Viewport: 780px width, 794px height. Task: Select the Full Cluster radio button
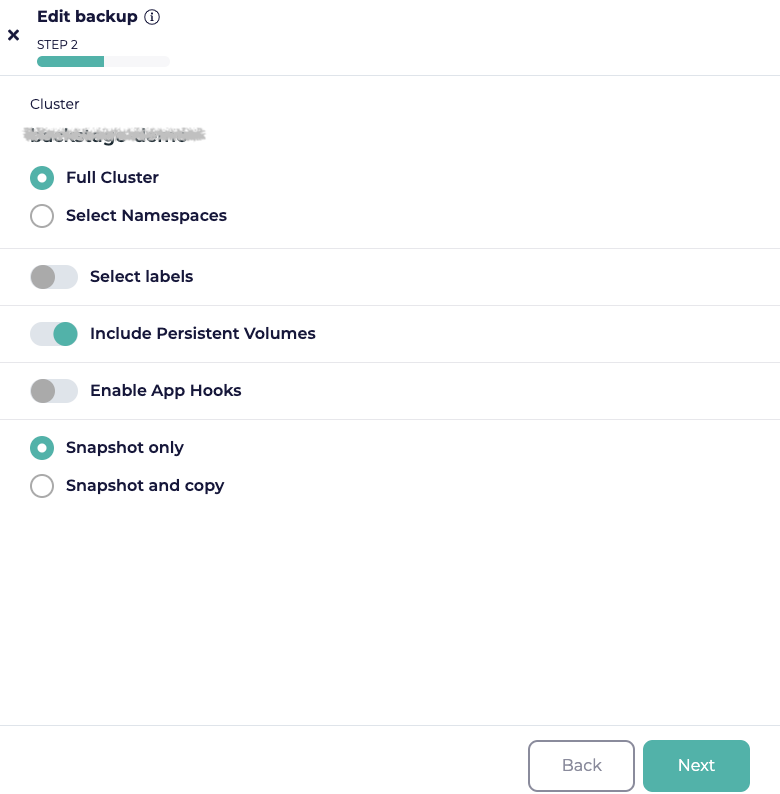coord(42,178)
